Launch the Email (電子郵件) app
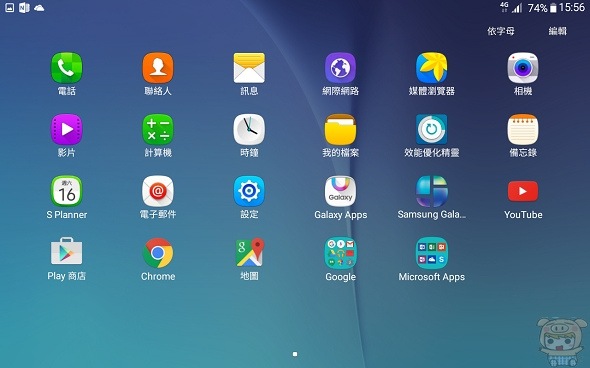Screen dimensions: 590x368 [158, 191]
